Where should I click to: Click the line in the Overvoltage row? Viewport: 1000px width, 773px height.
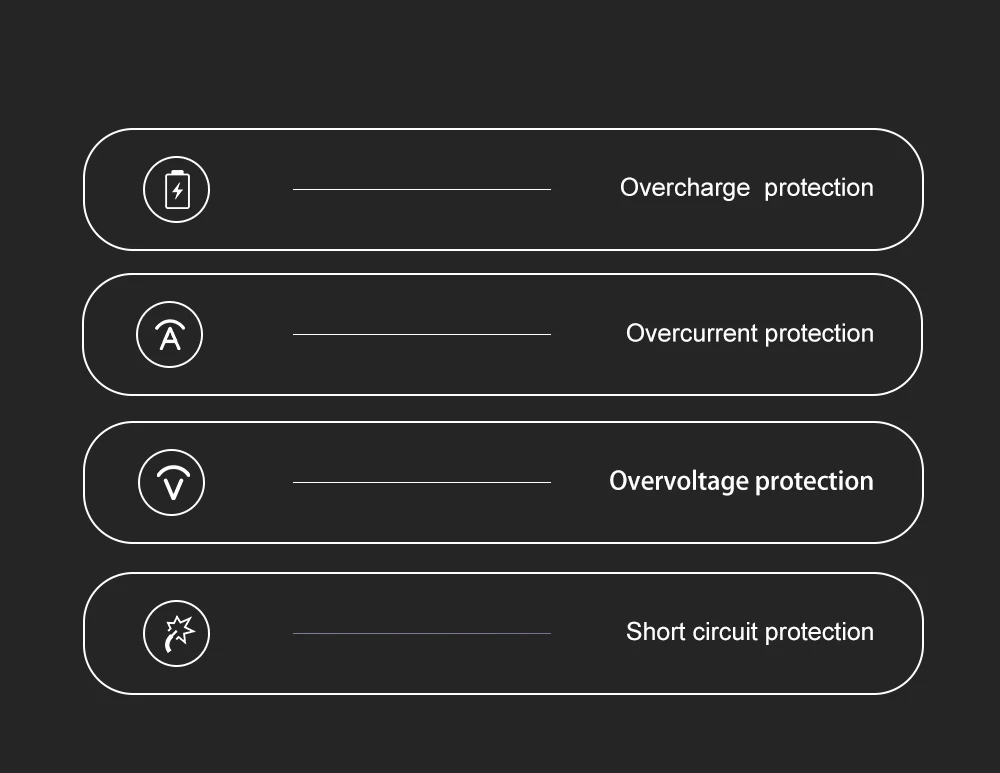[422, 482]
